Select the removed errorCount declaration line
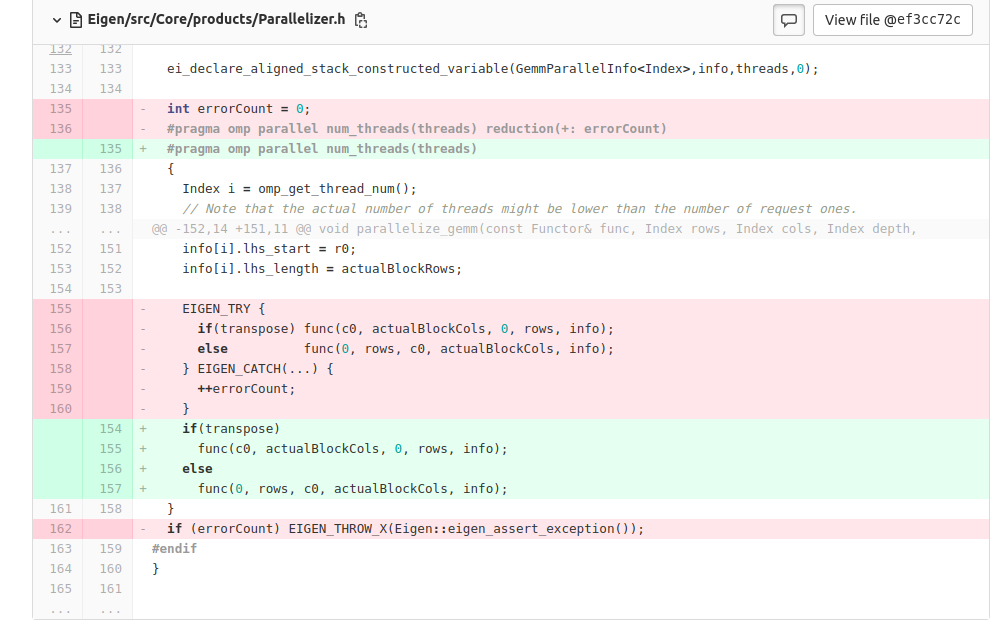 [x=300, y=108]
